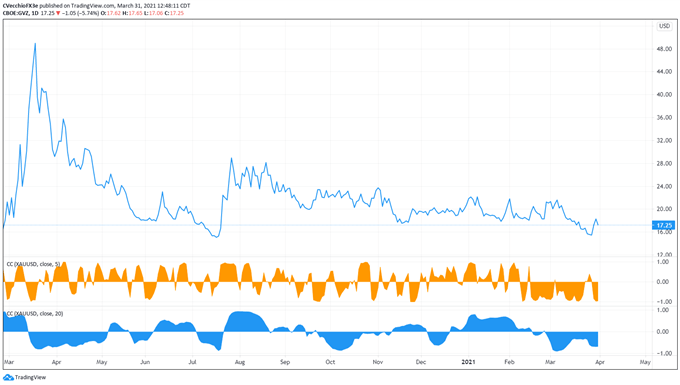The height and width of the screenshot is (385, 680).
Task: Click the CC (XAUUSD, close, 20) indicator label
Action: (x=35, y=313)
